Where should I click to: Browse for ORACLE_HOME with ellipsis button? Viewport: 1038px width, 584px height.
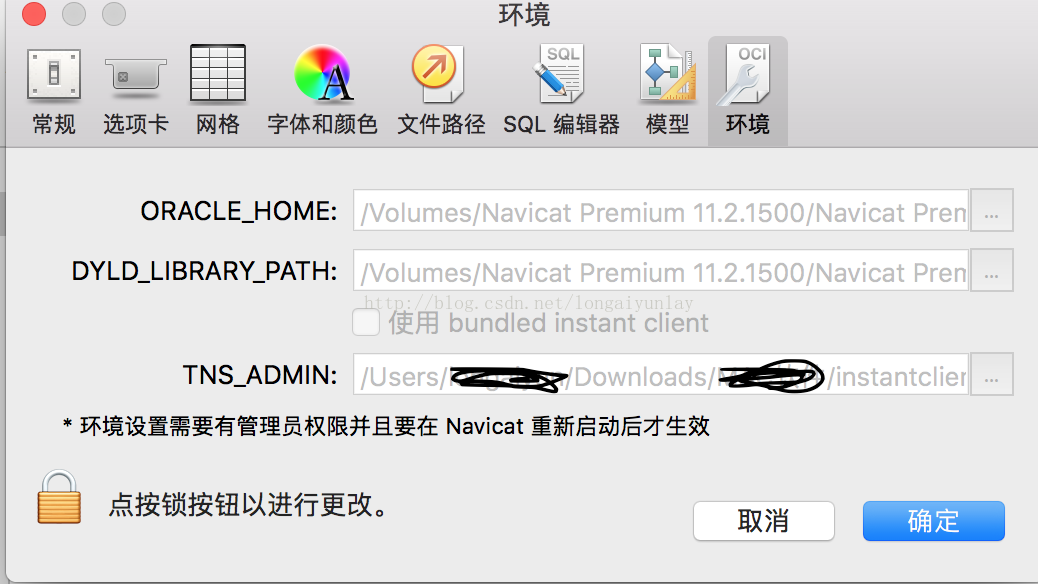click(991, 211)
